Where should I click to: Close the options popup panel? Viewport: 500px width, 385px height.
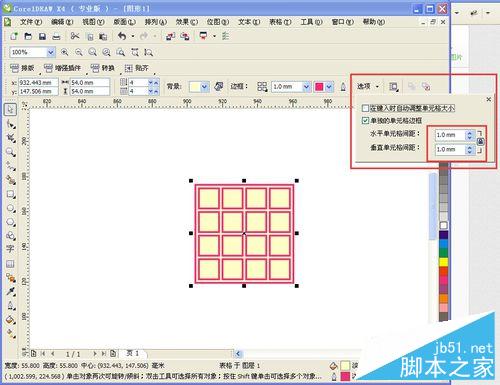point(489,99)
